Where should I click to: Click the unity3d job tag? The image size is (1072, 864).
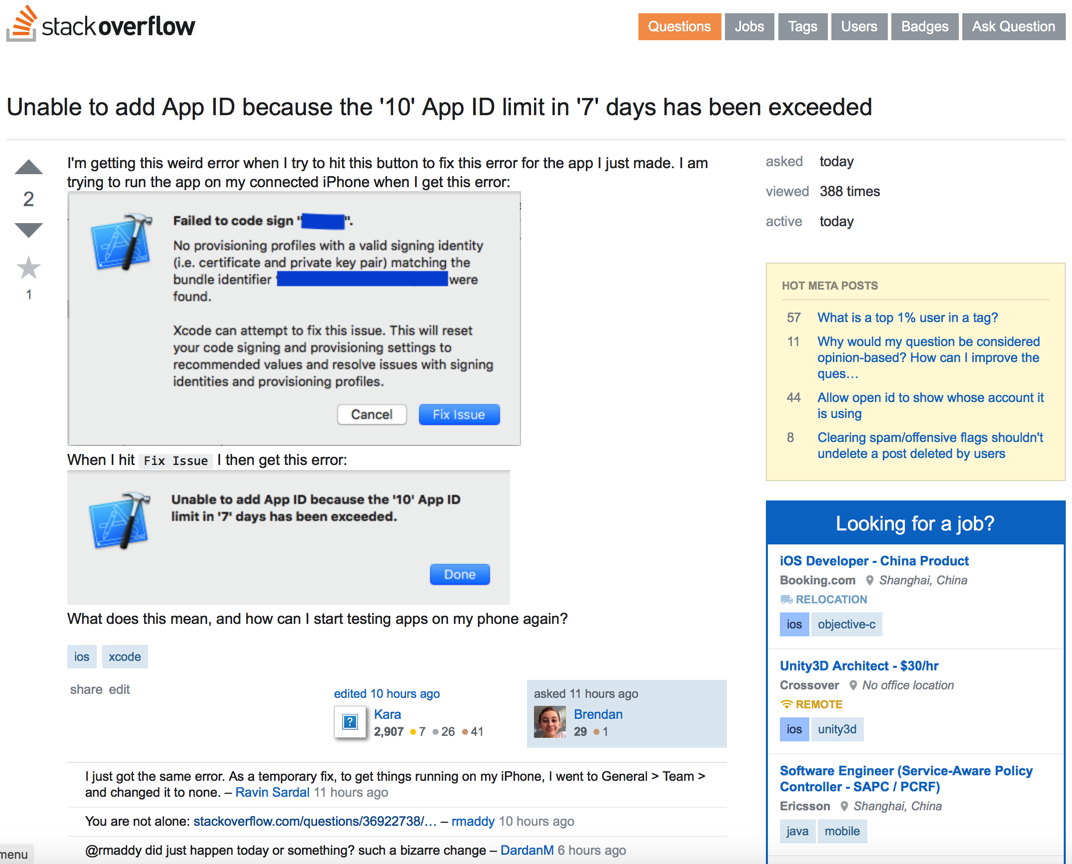[x=837, y=729]
